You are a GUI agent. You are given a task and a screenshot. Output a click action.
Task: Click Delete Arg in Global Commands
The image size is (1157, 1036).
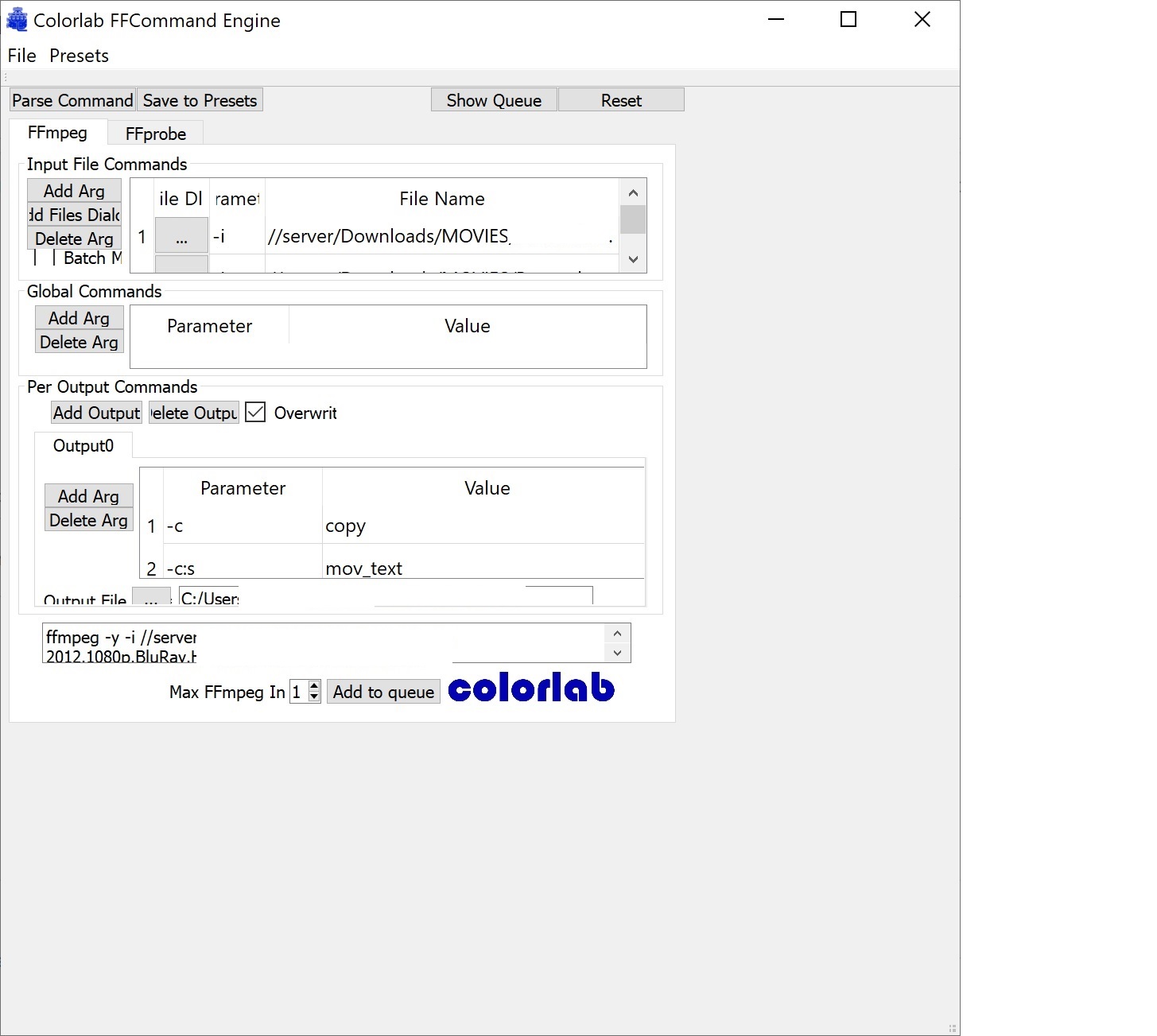tap(79, 342)
